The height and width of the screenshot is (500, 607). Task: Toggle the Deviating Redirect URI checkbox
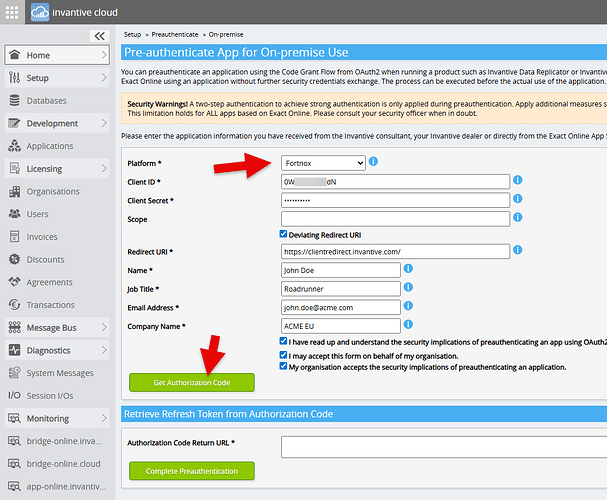284,234
